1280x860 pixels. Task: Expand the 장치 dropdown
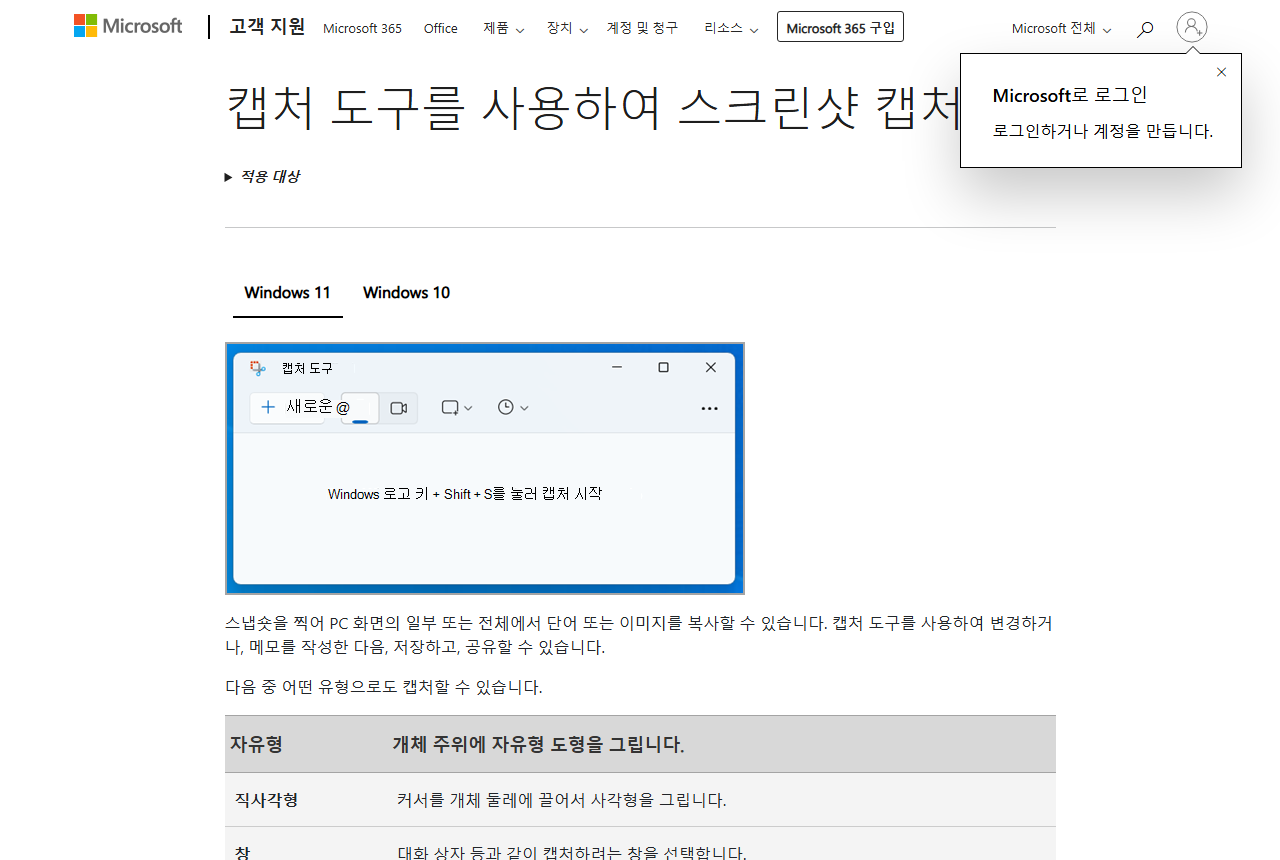pyautogui.click(x=567, y=28)
